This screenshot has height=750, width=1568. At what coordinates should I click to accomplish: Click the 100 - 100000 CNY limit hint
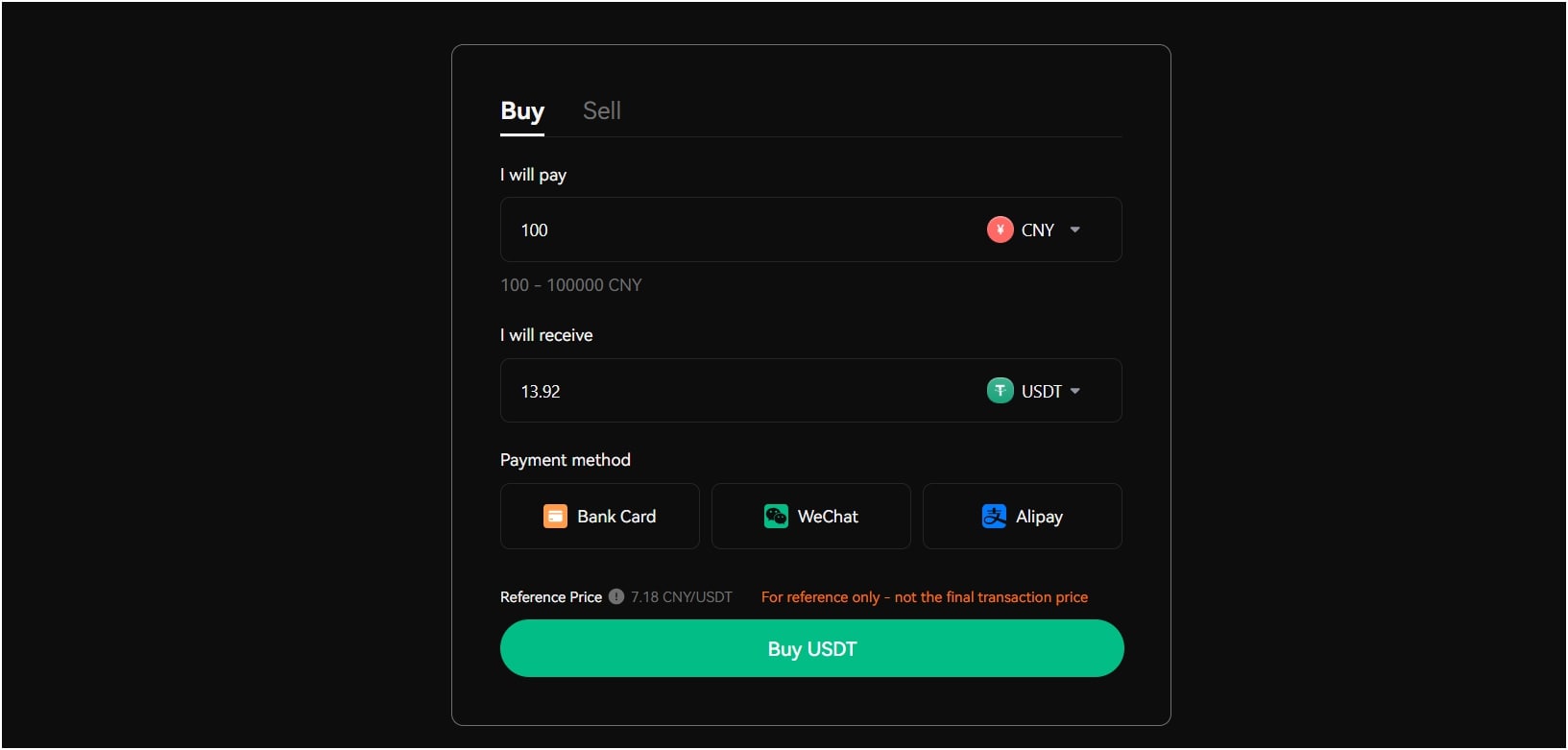(571, 285)
